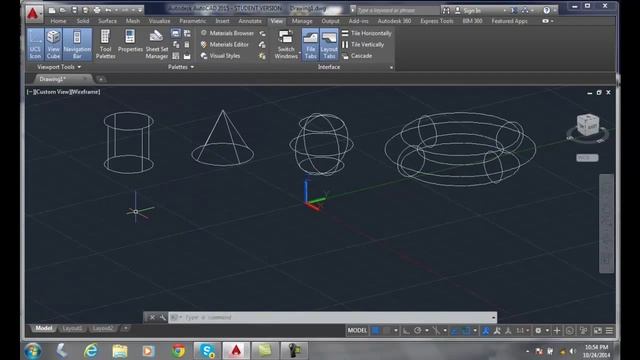Tile drawing windows vertically
The width and height of the screenshot is (640, 360).
pyautogui.click(x=363, y=44)
